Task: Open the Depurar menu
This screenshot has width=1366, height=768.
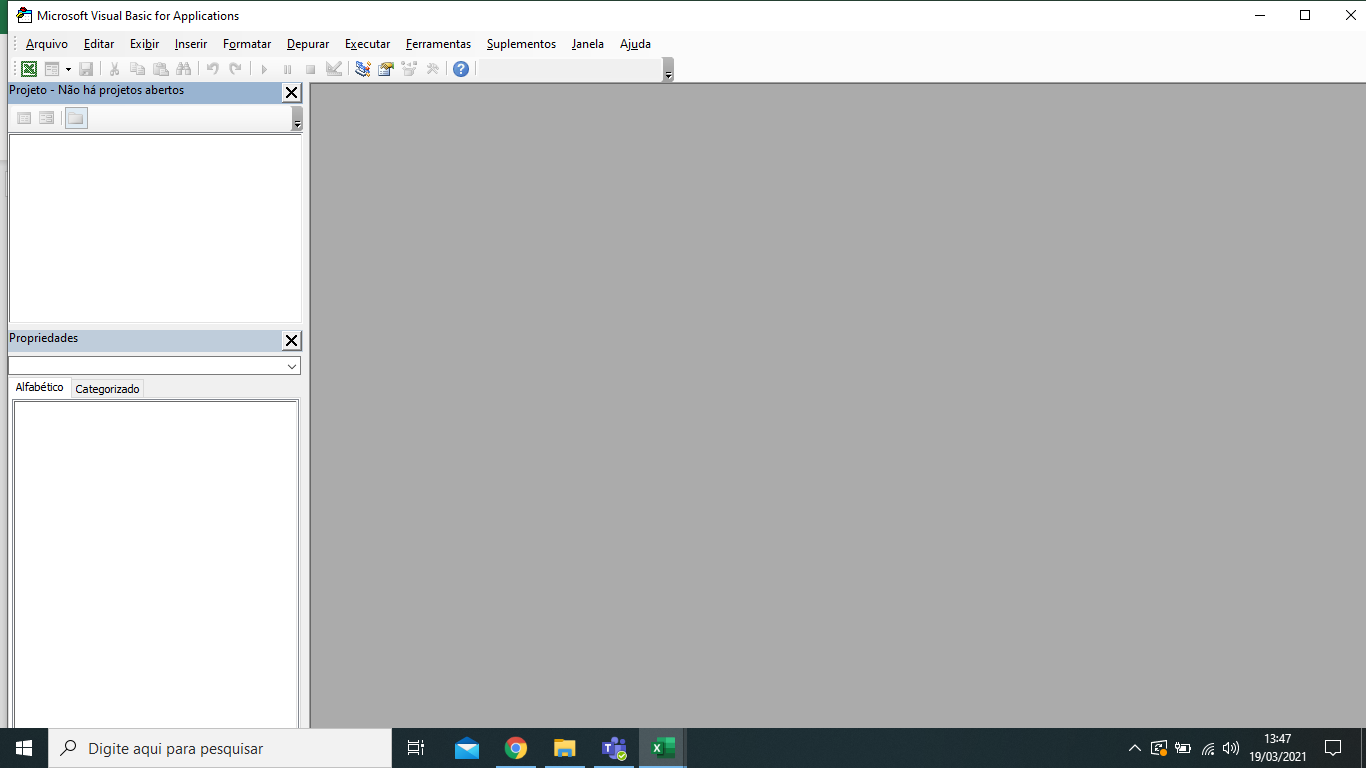Action: point(308,44)
